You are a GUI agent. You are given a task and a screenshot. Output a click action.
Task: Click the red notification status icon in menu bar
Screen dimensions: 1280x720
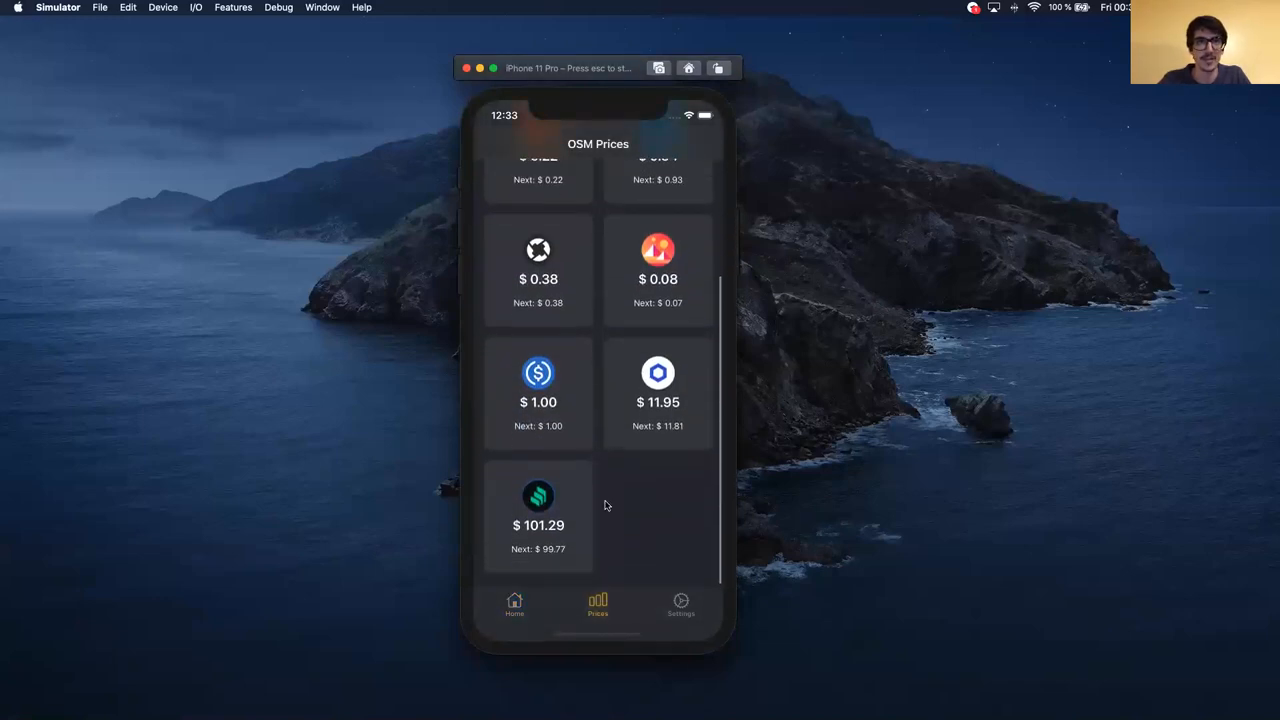click(x=974, y=7)
